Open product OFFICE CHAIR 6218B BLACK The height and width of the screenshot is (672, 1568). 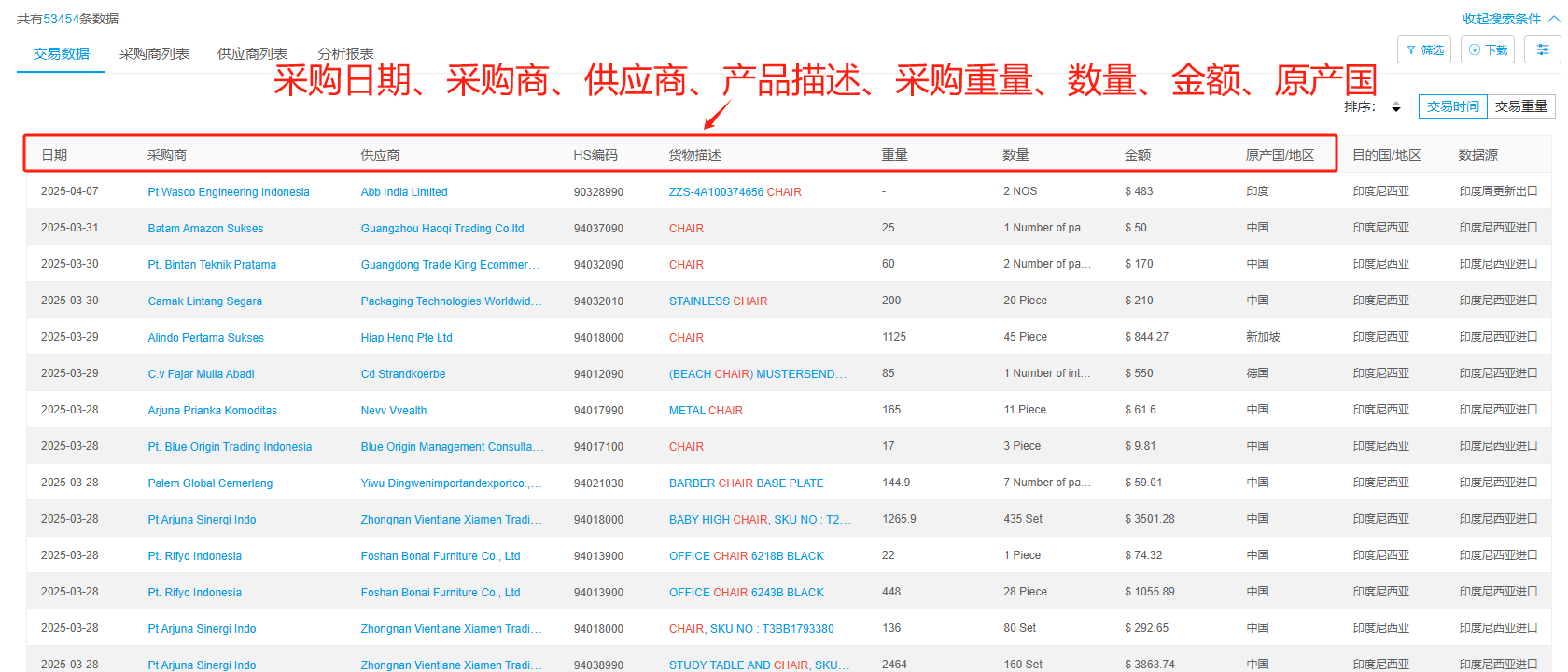pos(747,556)
